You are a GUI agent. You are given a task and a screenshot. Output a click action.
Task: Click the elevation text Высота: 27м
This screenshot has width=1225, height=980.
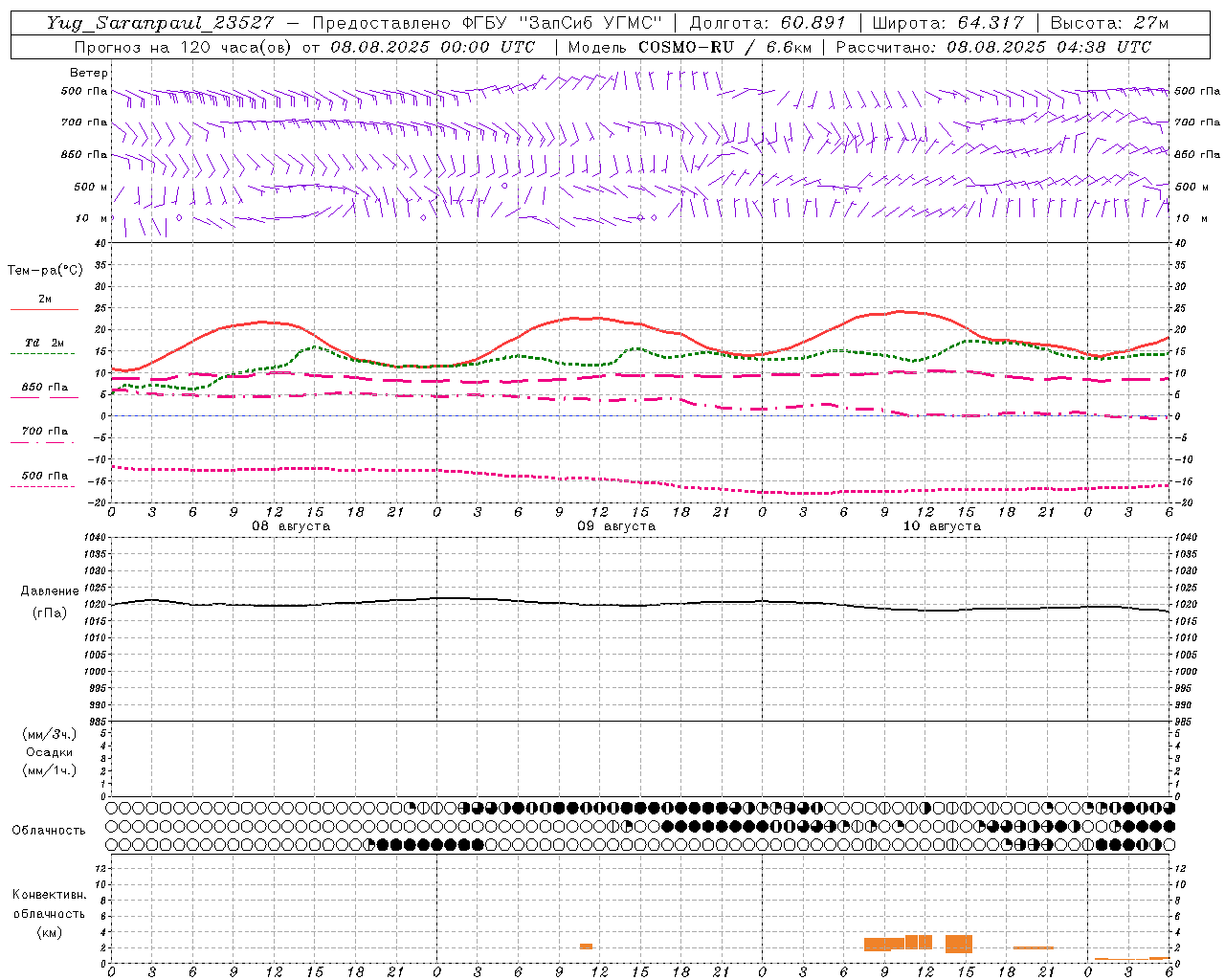pos(1109,23)
